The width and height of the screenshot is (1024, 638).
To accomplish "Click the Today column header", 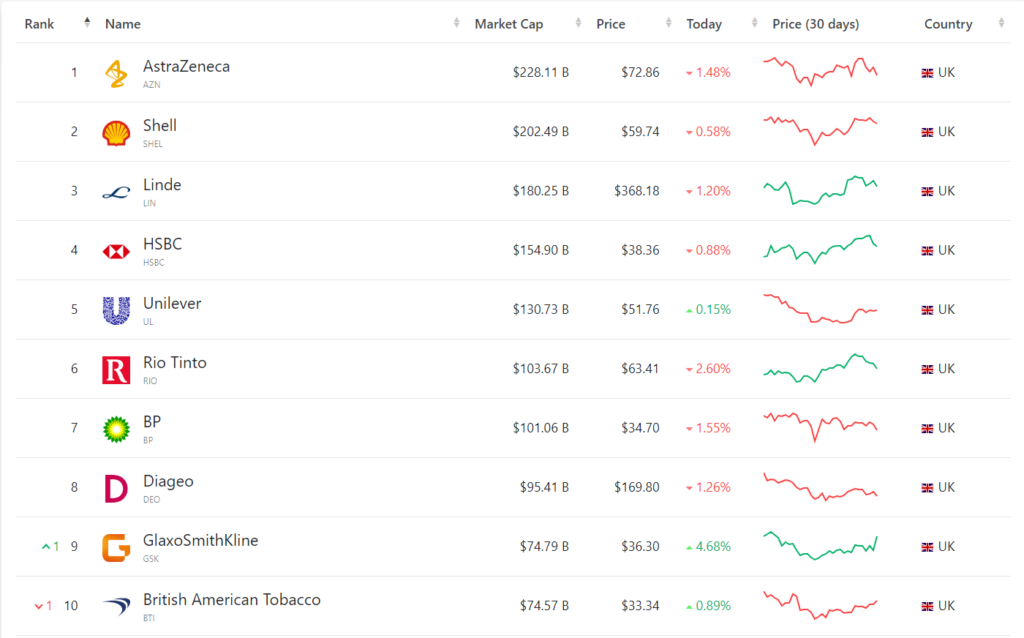I will (704, 24).
